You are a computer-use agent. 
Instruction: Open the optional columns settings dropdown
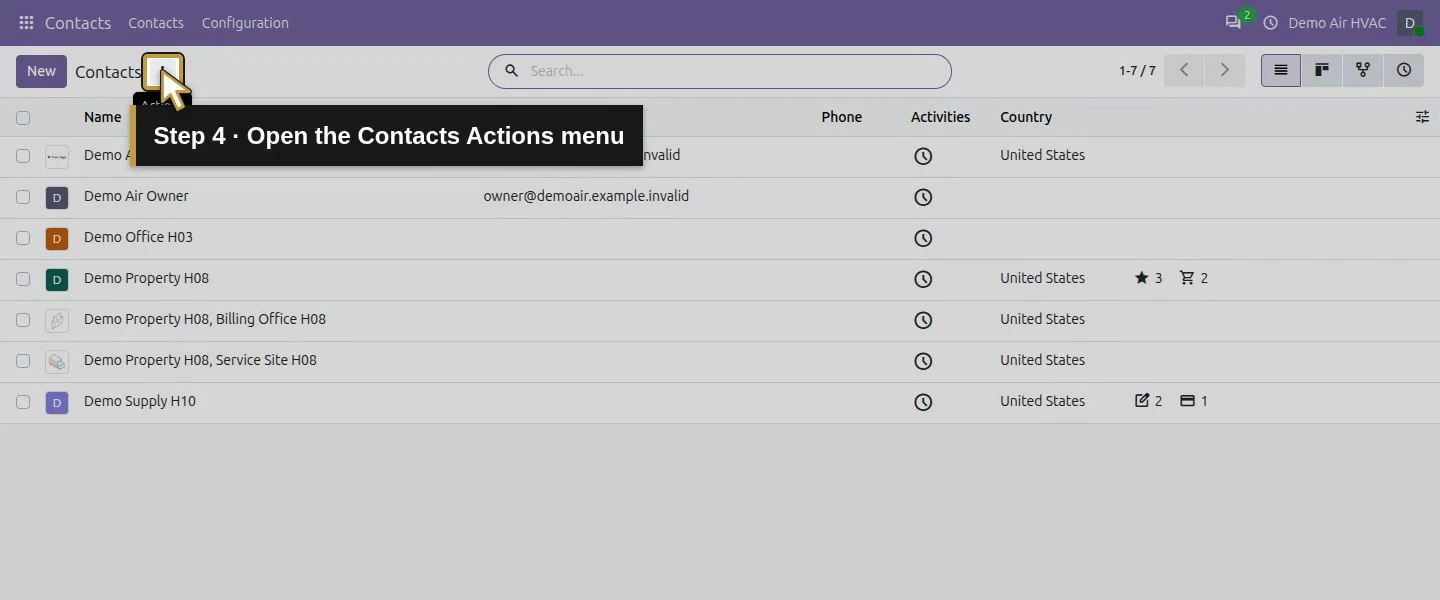[1422, 117]
